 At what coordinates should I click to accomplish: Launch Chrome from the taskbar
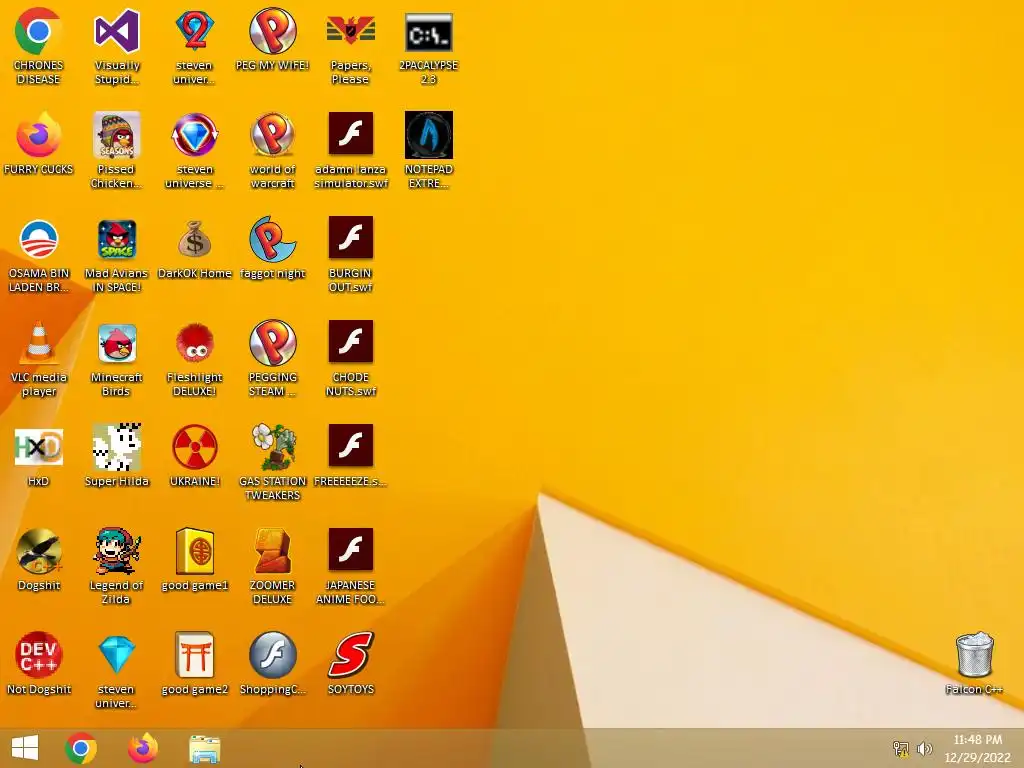pos(81,748)
